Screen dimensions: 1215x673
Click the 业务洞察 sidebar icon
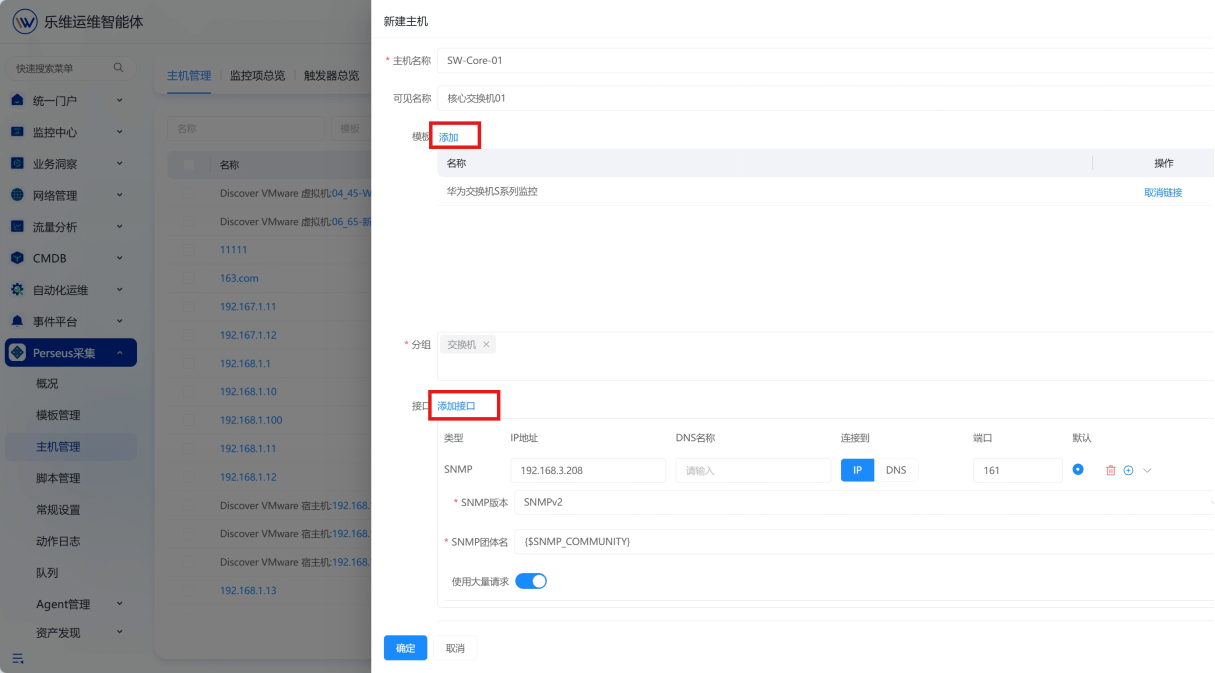[x=17, y=163]
